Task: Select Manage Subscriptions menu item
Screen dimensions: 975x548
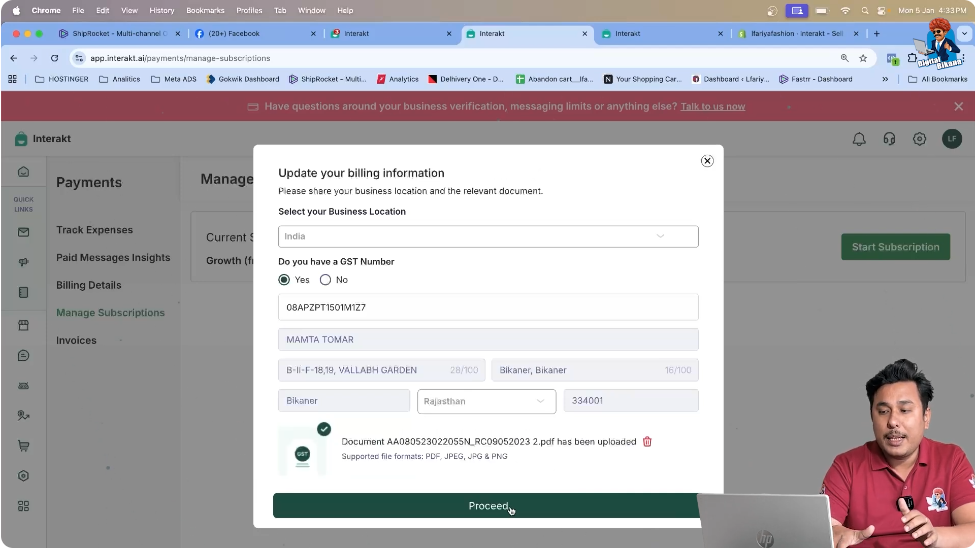Action: pyautogui.click(x=111, y=313)
